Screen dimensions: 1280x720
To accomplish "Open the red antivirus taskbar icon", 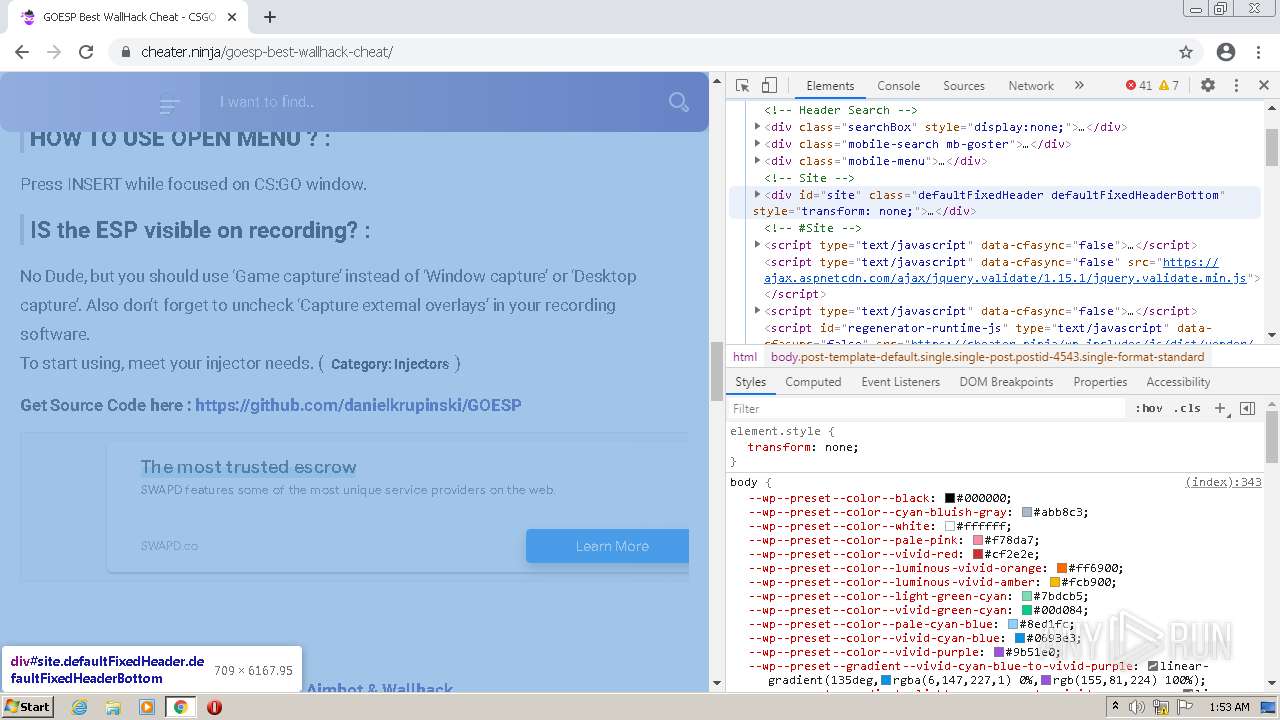I will pyautogui.click(x=214, y=707).
